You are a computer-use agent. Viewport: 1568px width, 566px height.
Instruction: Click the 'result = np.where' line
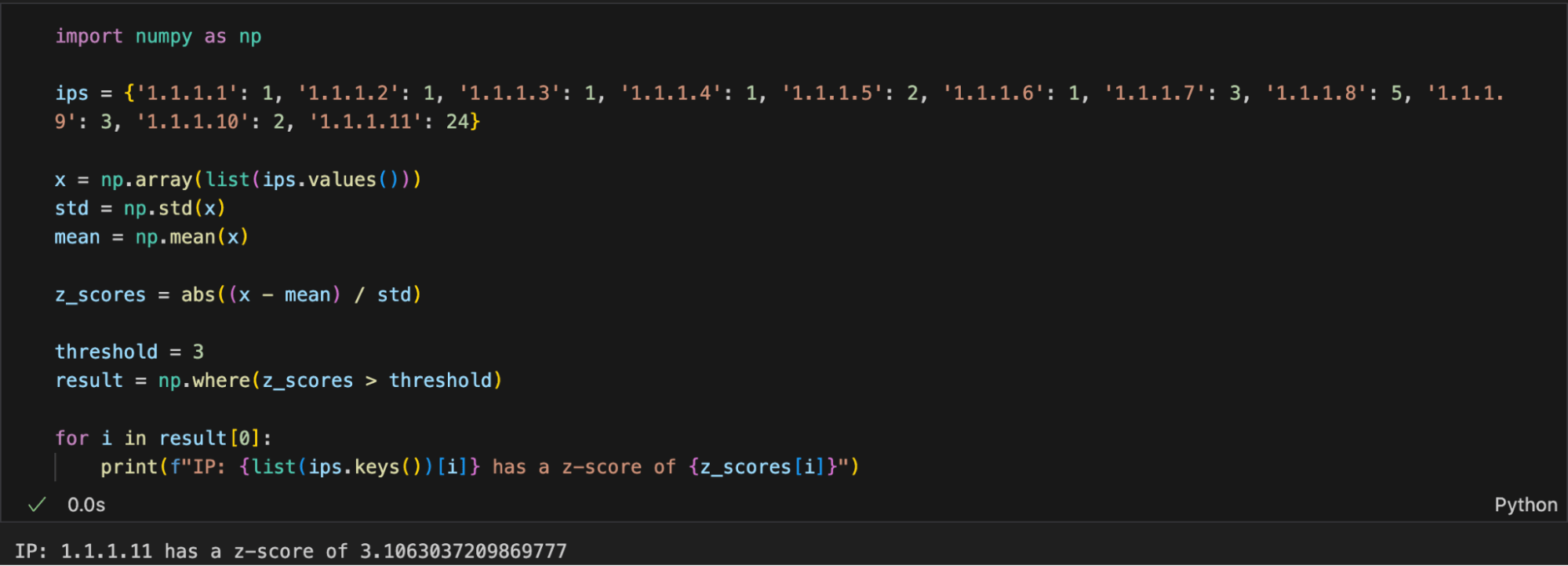point(278,381)
